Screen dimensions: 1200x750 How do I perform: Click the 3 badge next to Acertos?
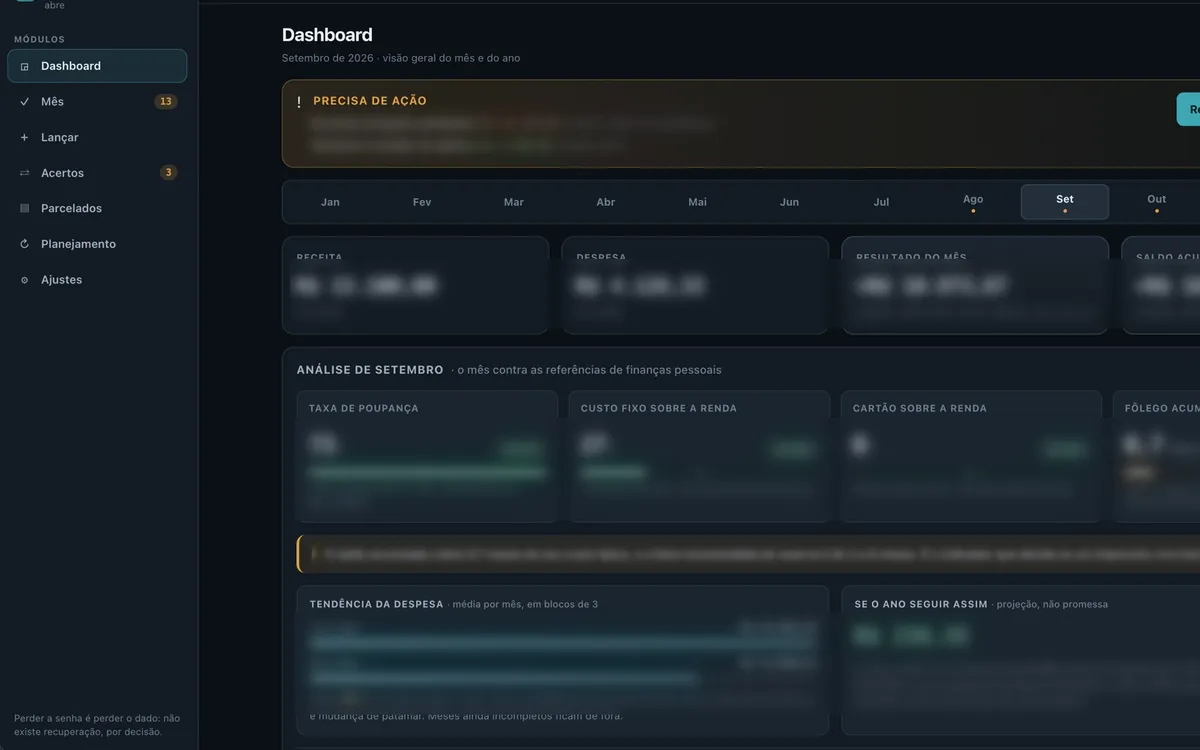click(168, 173)
